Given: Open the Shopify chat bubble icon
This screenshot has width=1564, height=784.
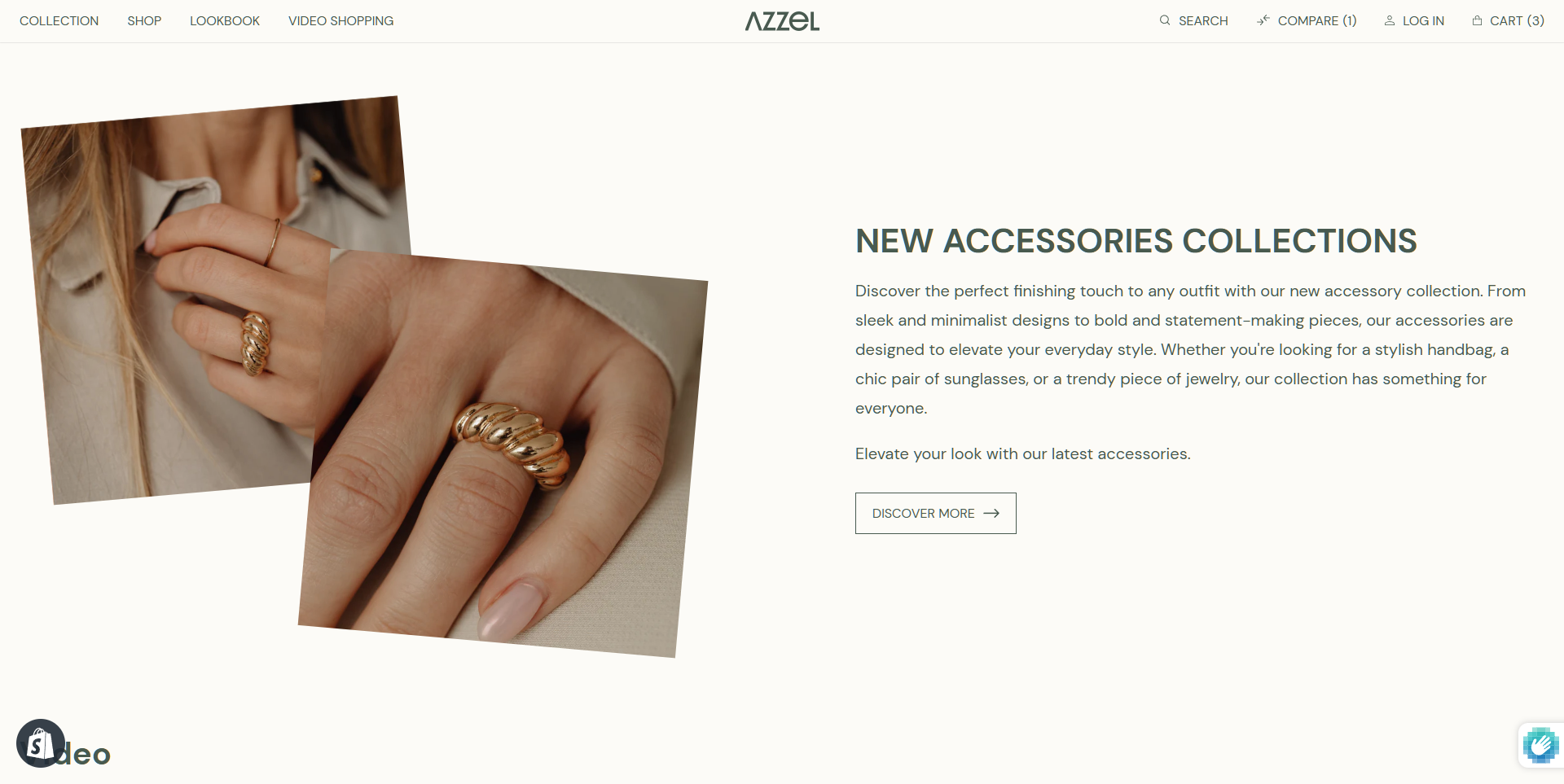Looking at the screenshot, I should 40,742.
